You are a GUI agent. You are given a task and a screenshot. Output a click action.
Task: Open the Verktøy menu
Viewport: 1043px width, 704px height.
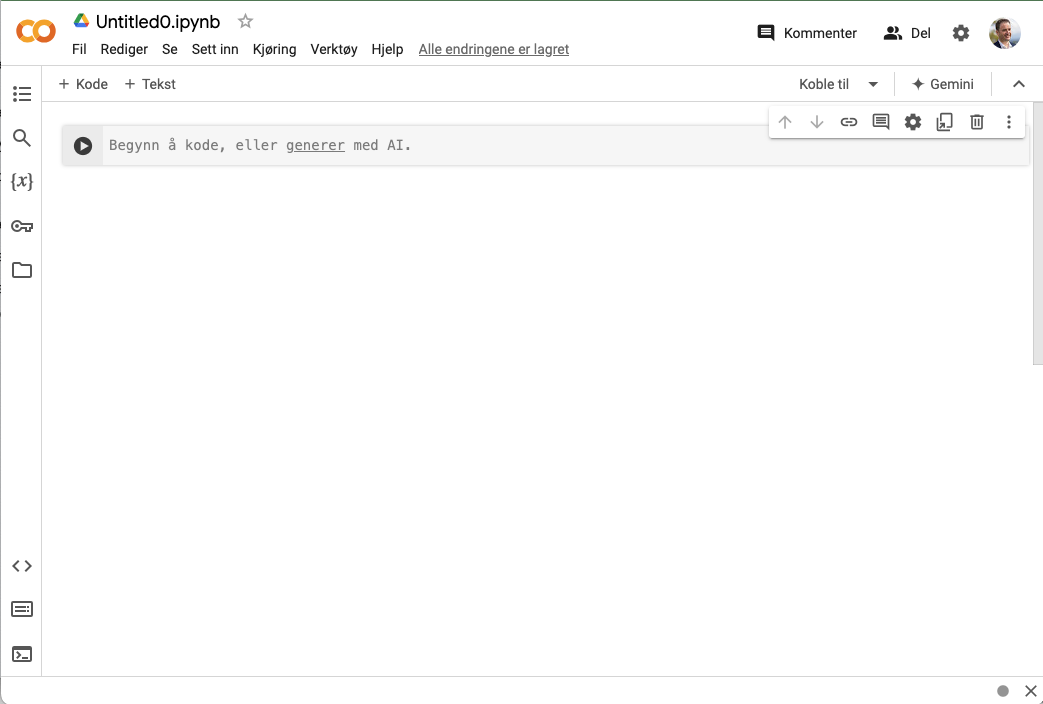(x=334, y=49)
